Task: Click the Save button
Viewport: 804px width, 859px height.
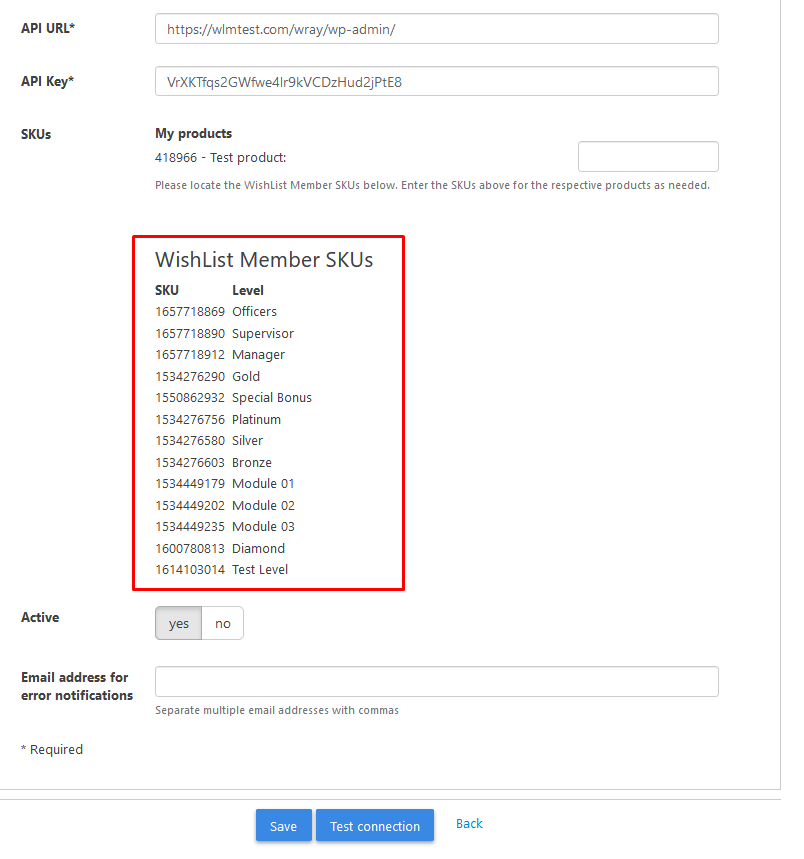Action: (x=284, y=826)
